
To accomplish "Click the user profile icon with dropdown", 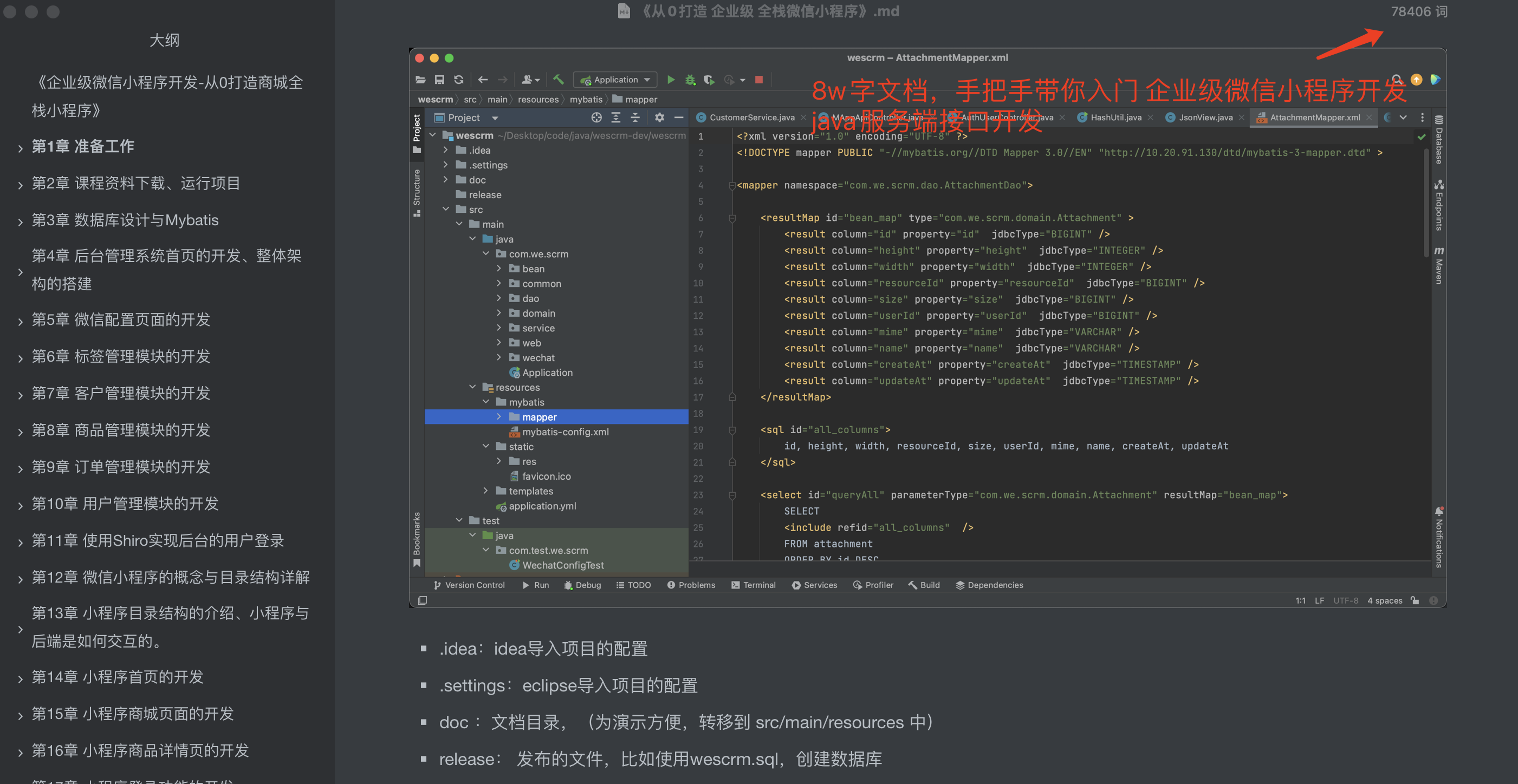I will (530, 80).
